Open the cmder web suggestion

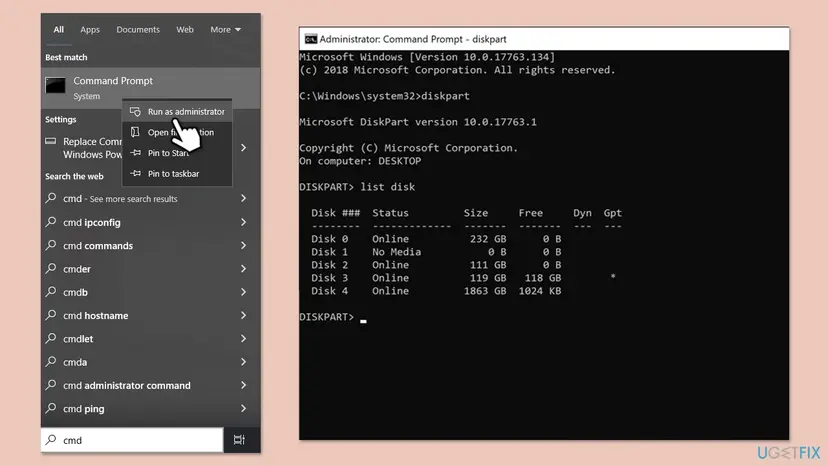coord(150,268)
